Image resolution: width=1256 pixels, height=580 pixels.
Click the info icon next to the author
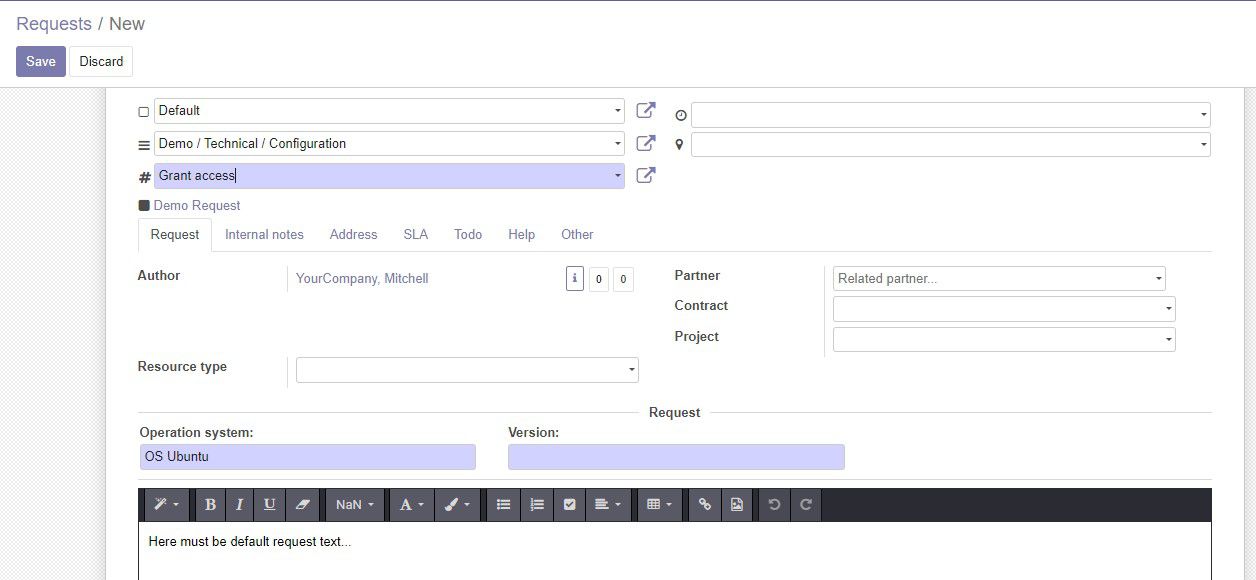pos(574,279)
